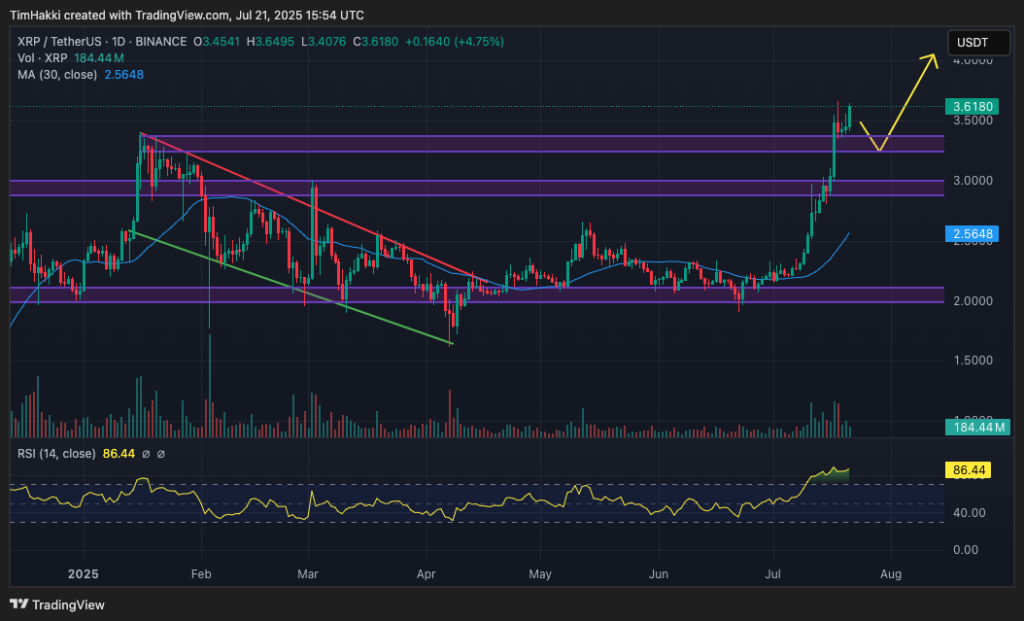1024x621 pixels.
Task: Click the 2025 label on the time axis
Action: point(82,574)
